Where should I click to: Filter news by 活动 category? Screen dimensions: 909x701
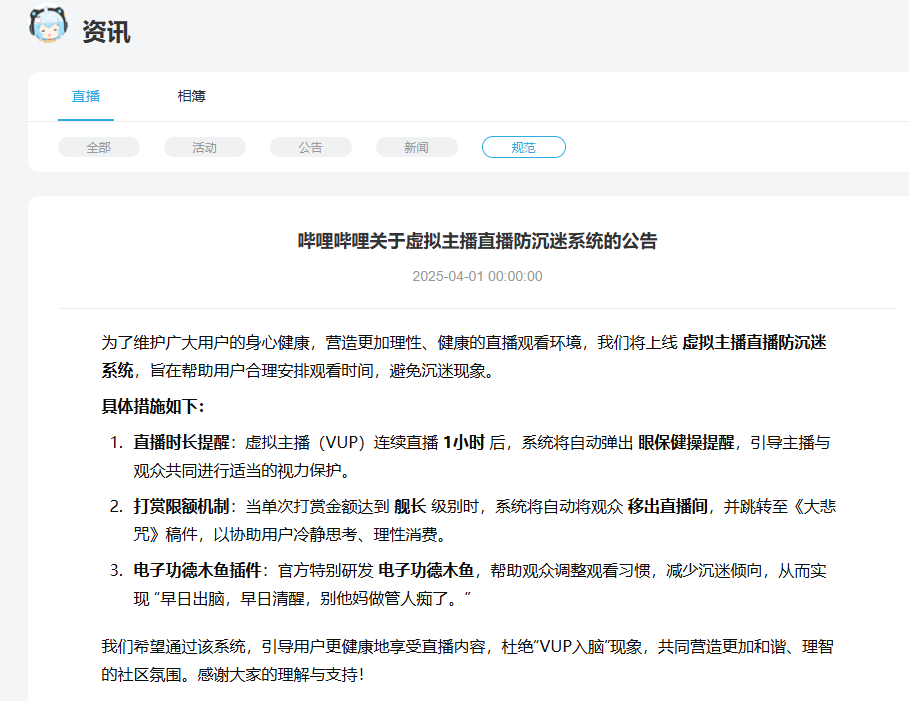tap(205, 147)
